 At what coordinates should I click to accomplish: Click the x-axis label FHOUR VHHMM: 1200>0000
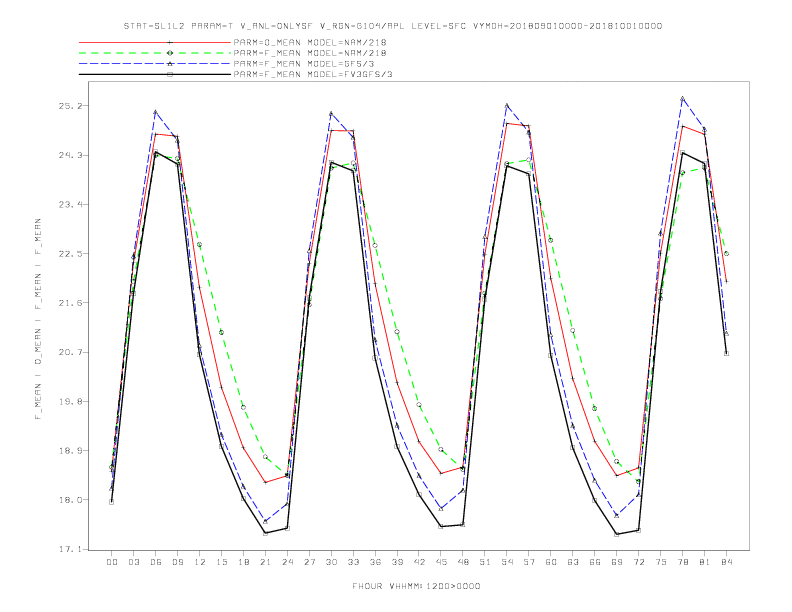(x=416, y=586)
